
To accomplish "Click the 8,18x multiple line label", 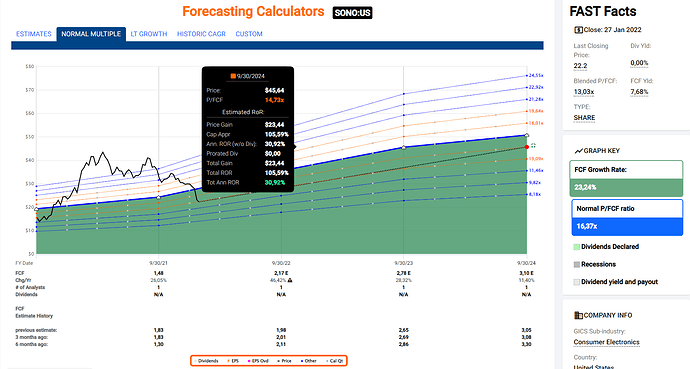I will click(x=535, y=194).
